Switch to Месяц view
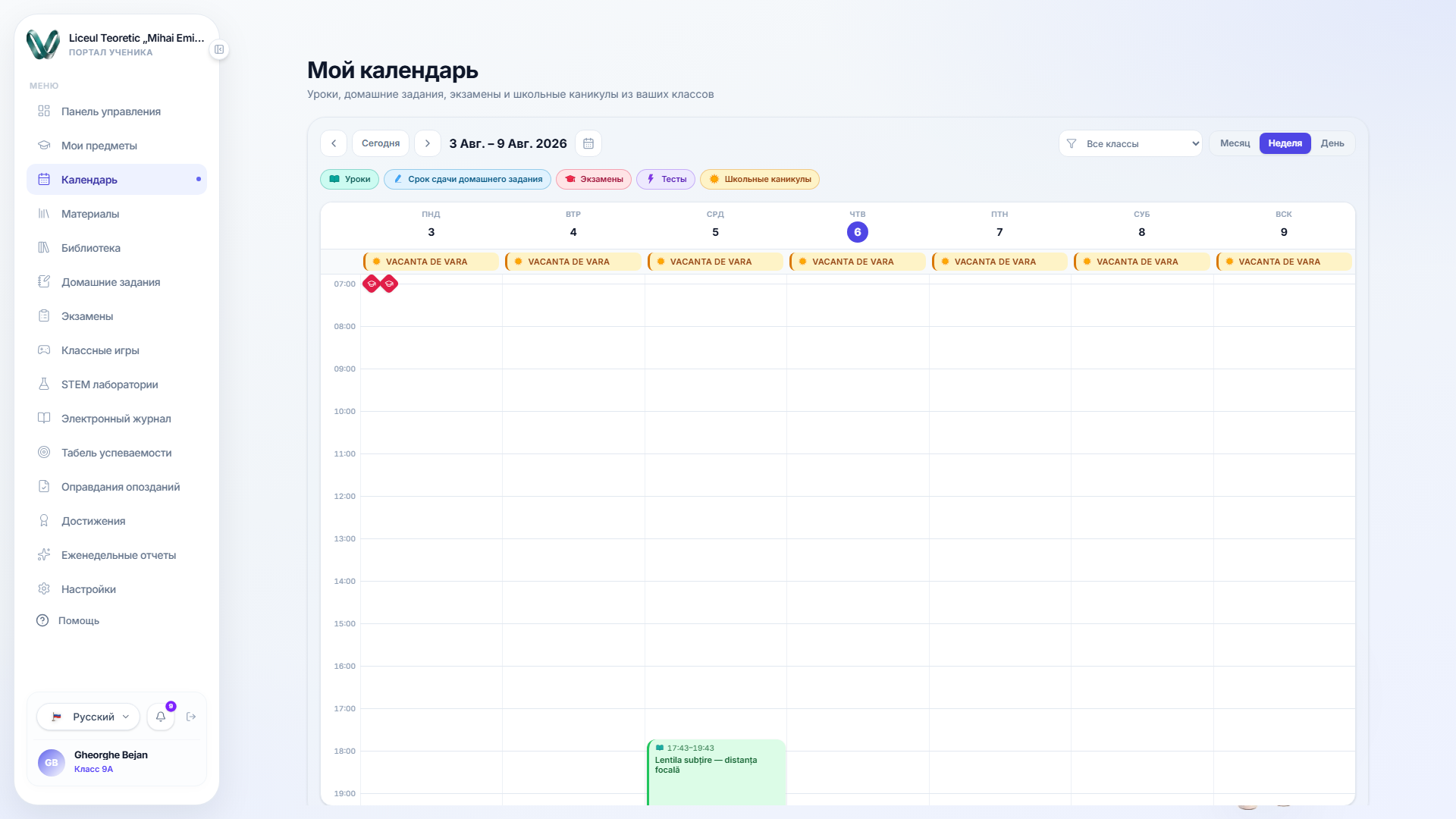 (x=1235, y=143)
